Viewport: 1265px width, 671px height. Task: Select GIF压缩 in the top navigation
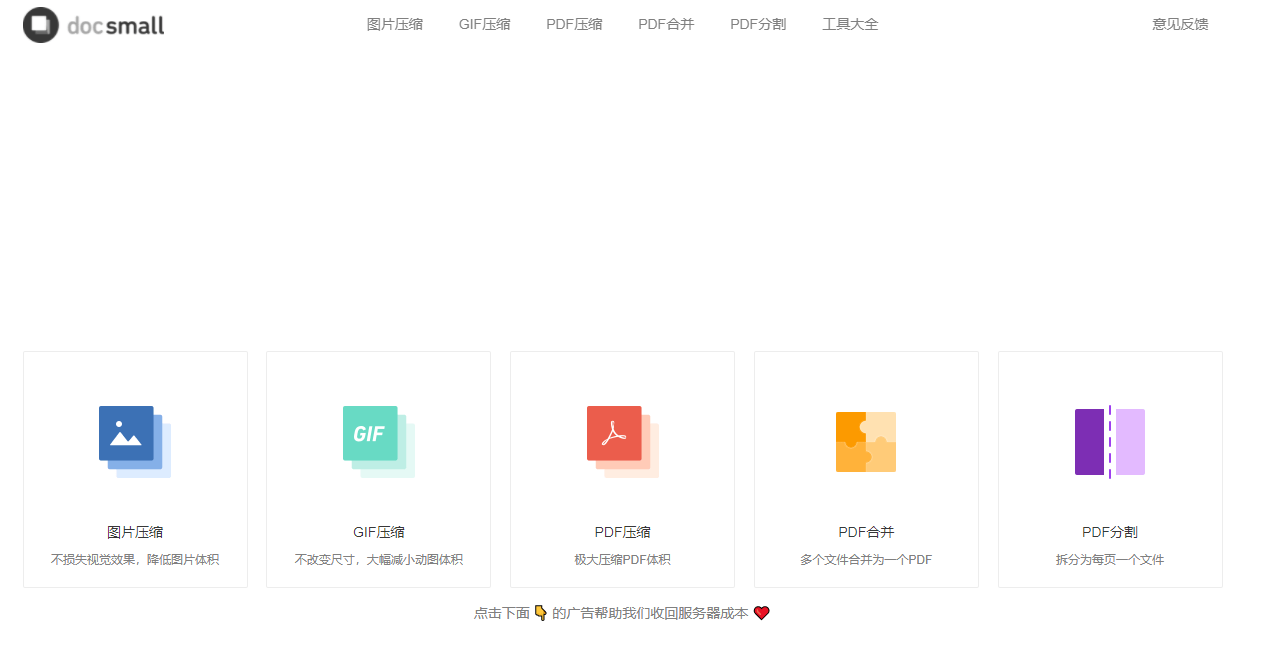coord(485,24)
